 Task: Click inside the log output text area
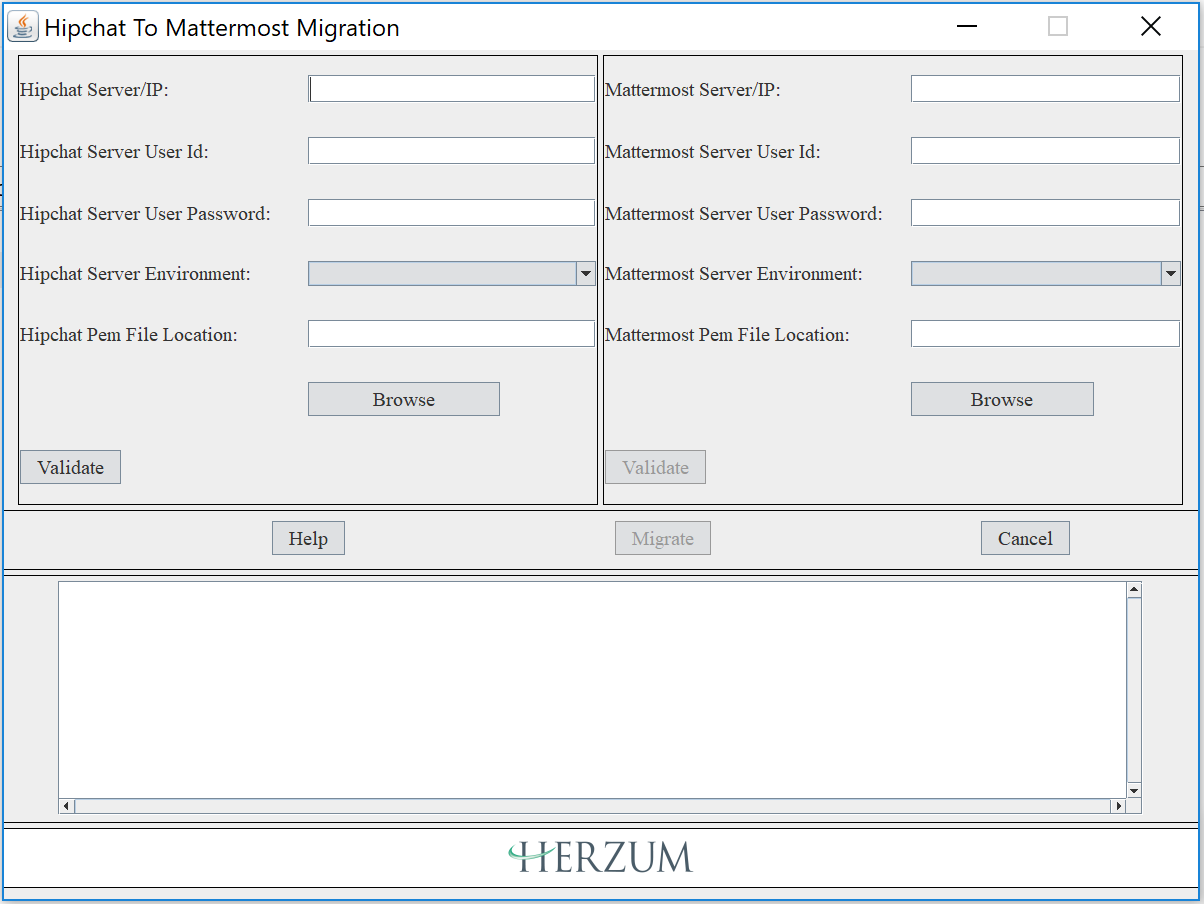coord(592,690)
